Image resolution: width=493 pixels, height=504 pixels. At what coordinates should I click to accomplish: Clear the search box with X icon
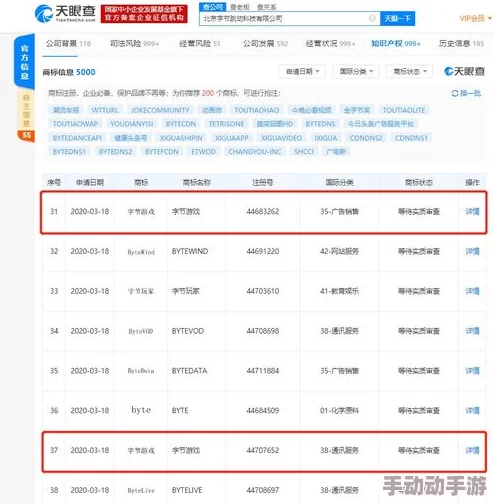tap(372, 18)
